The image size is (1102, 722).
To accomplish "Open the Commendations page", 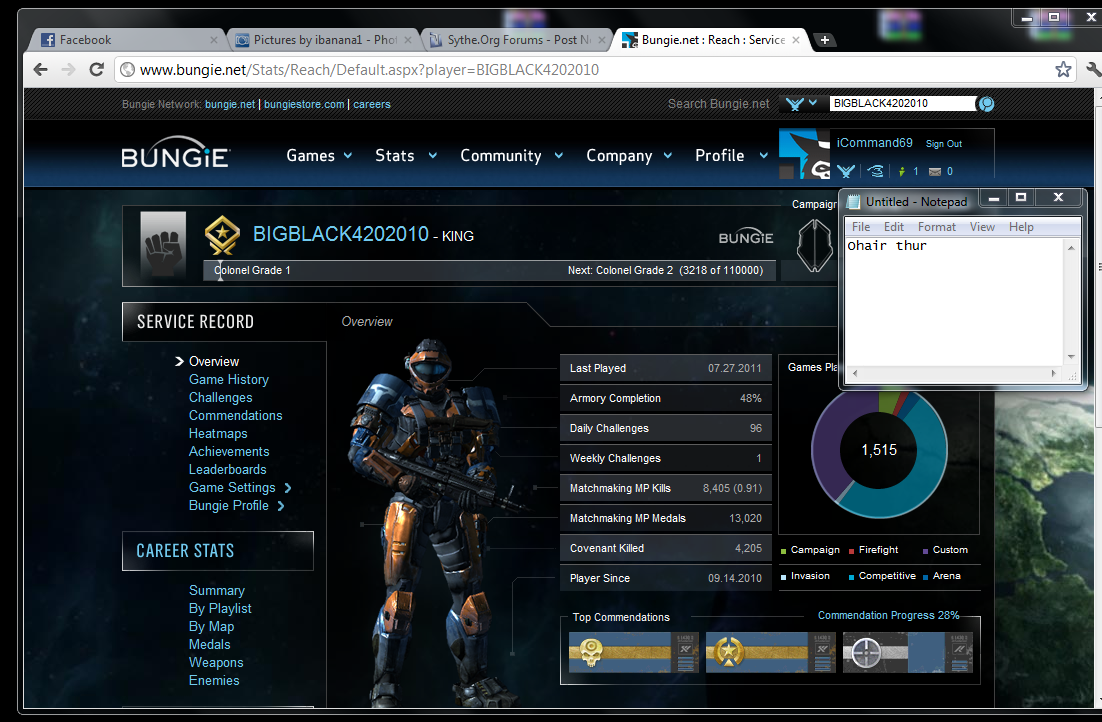I will tap(235, 415).
